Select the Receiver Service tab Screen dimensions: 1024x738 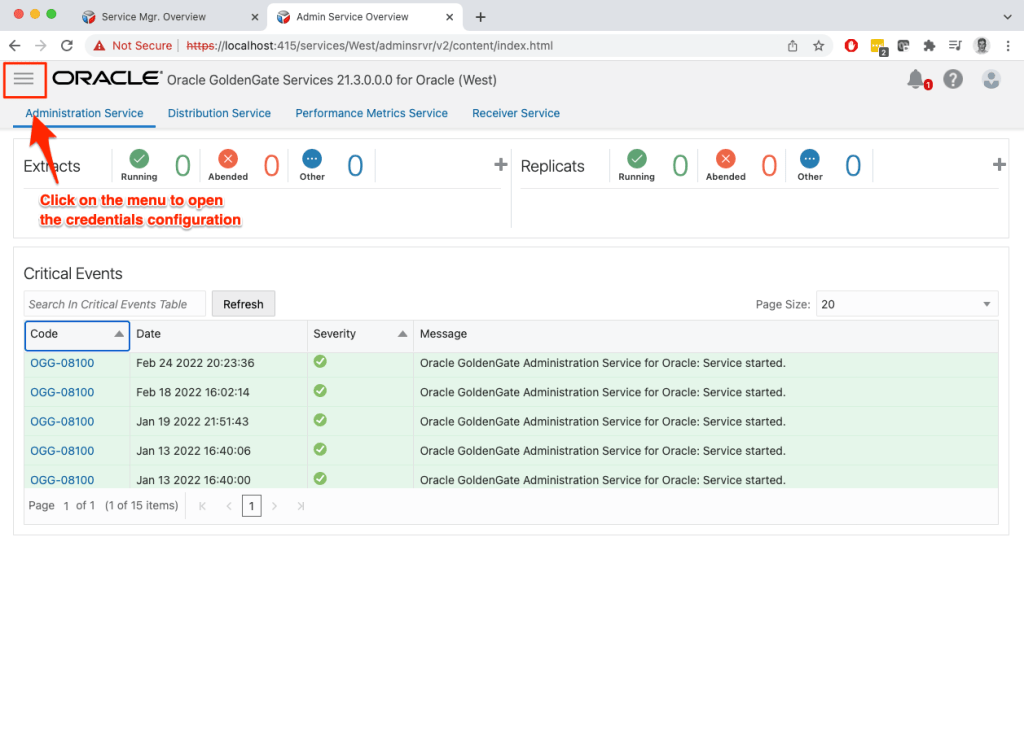coord(515,113)
